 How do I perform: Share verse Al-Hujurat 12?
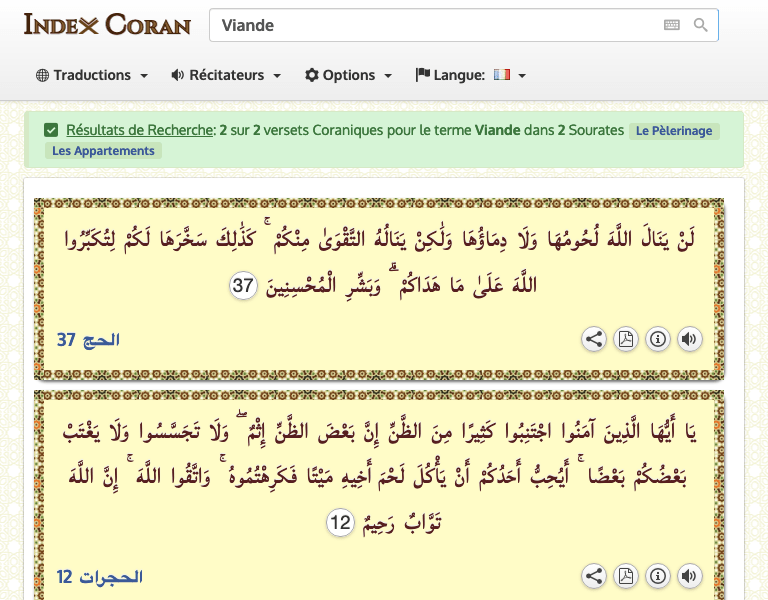(594, 576)
